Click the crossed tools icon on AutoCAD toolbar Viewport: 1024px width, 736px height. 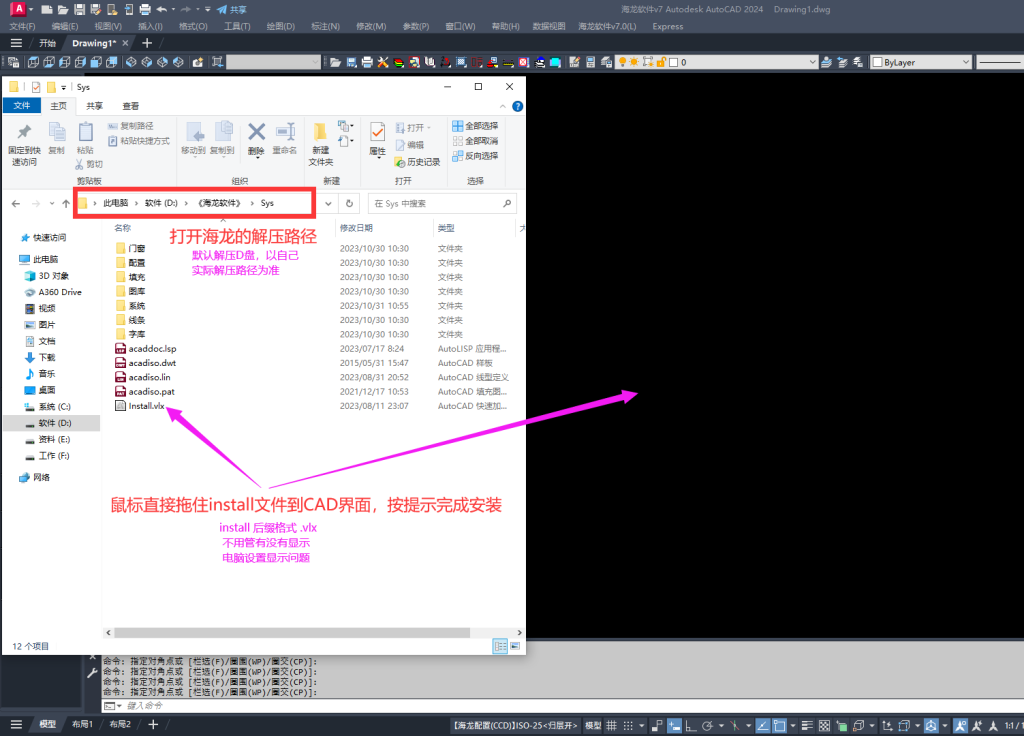click(383, 62)
